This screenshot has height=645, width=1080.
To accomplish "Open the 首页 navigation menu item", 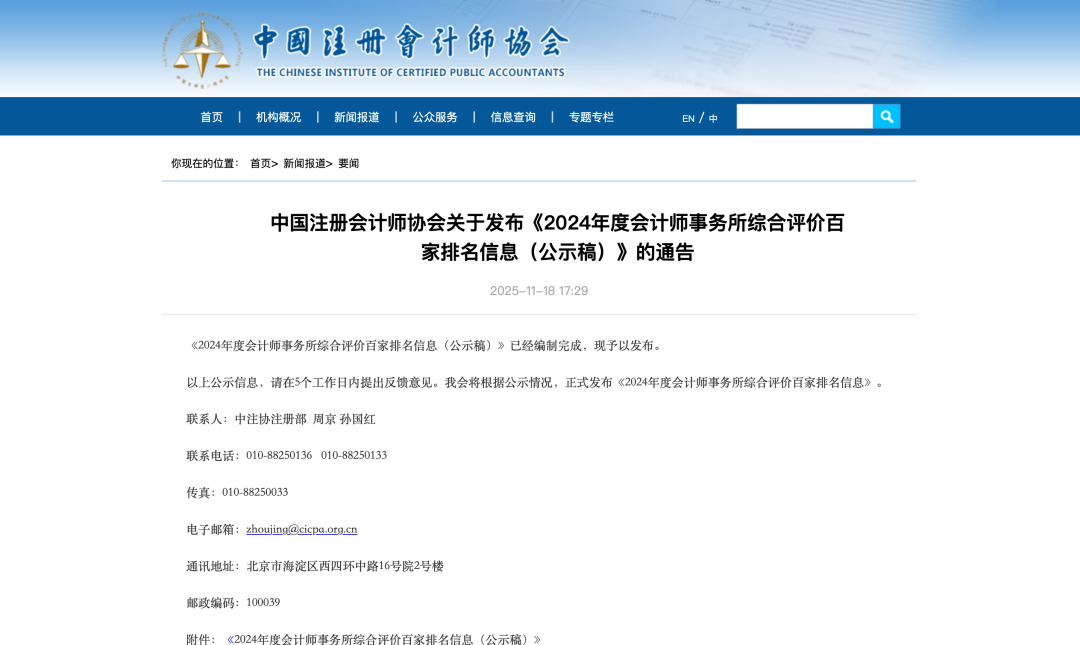I will point(211,117).
